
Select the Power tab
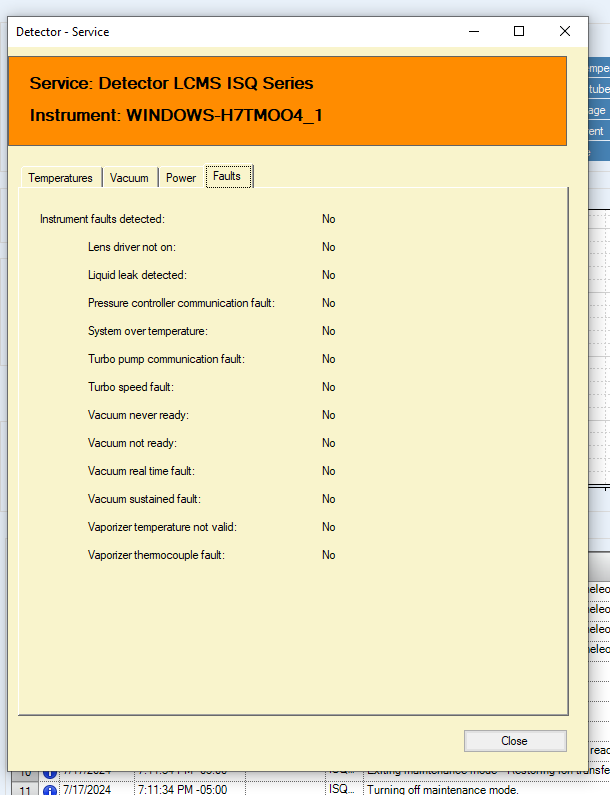pos(181,178)
